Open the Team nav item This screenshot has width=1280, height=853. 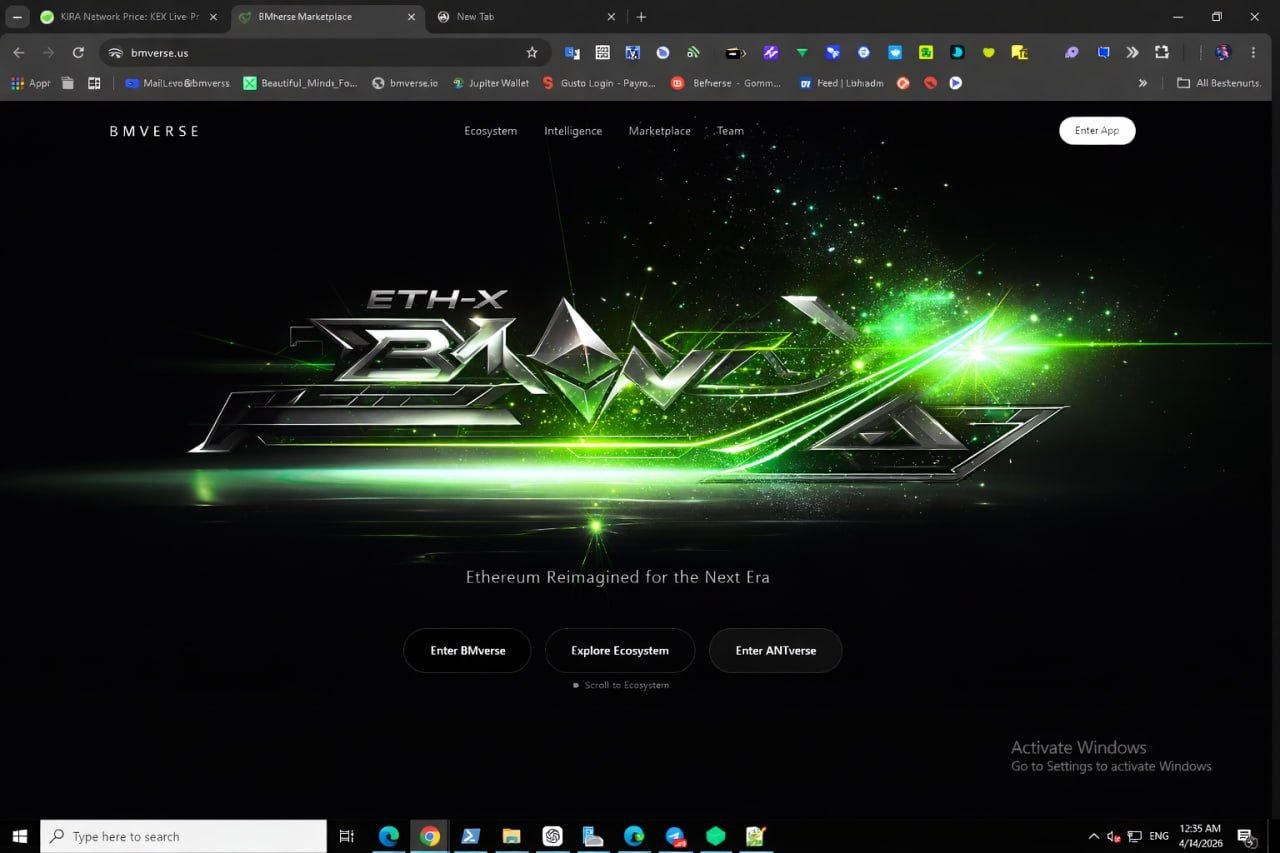tap(730, 131)
